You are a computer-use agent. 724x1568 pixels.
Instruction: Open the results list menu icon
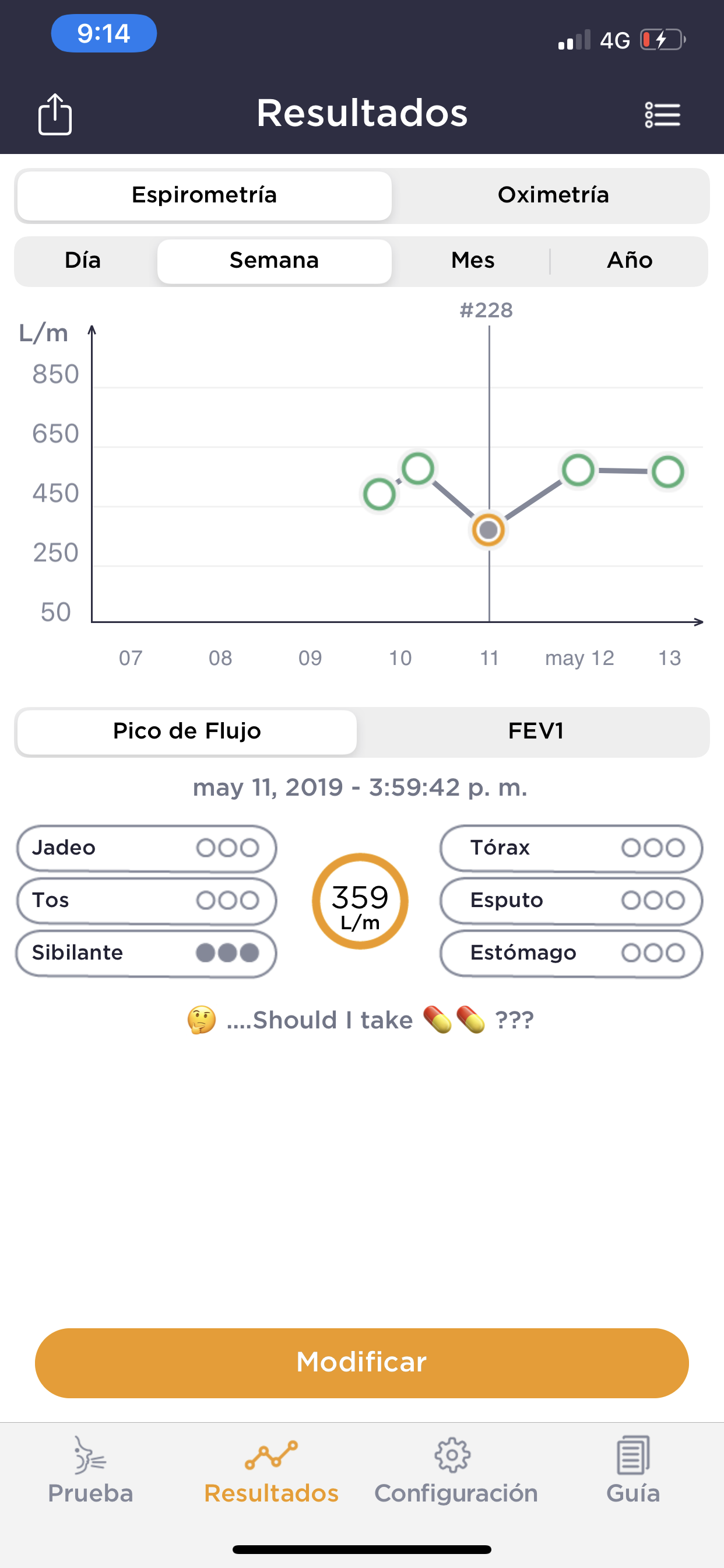(663, 114)
